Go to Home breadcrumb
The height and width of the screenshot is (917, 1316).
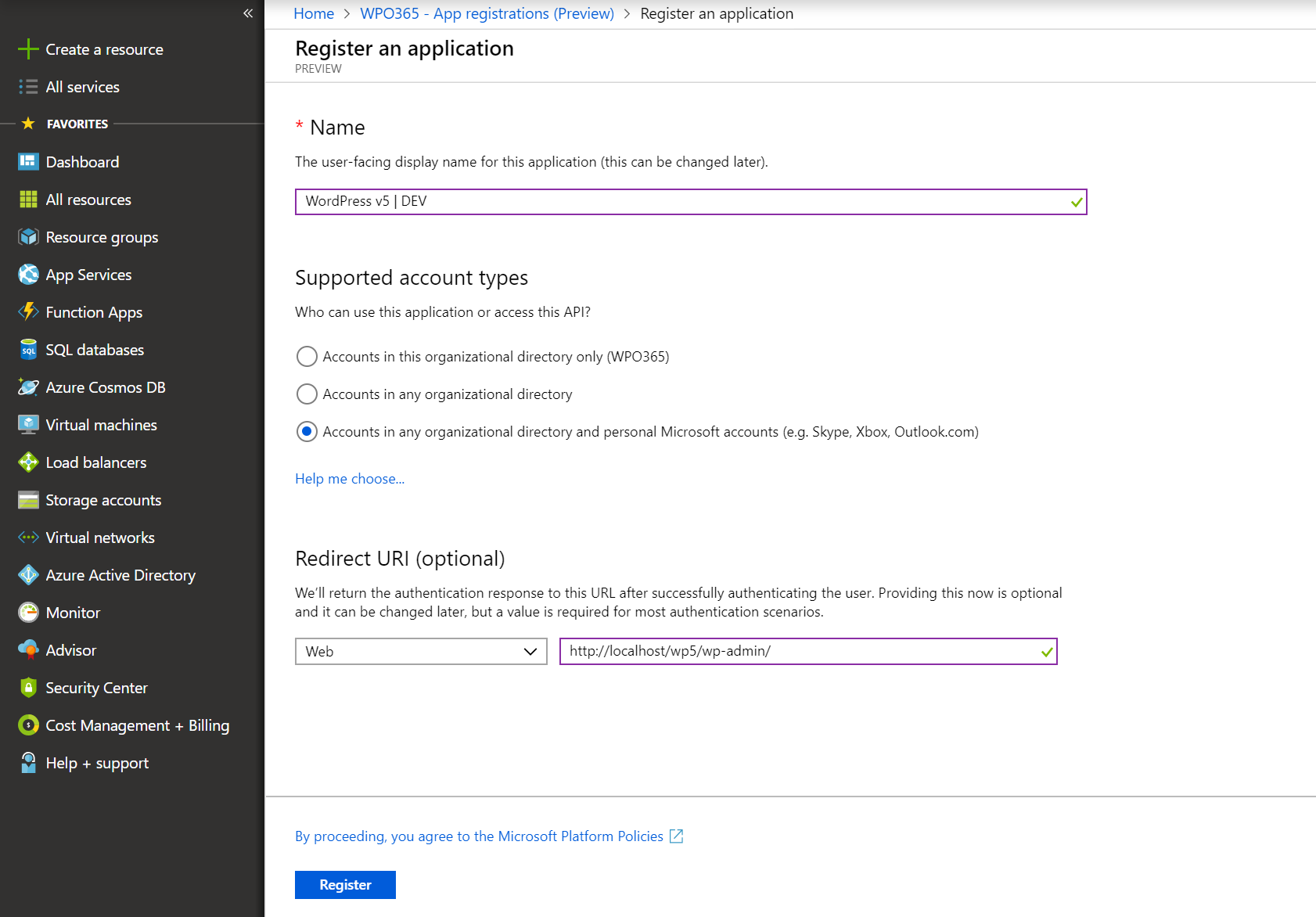[314, 13]
